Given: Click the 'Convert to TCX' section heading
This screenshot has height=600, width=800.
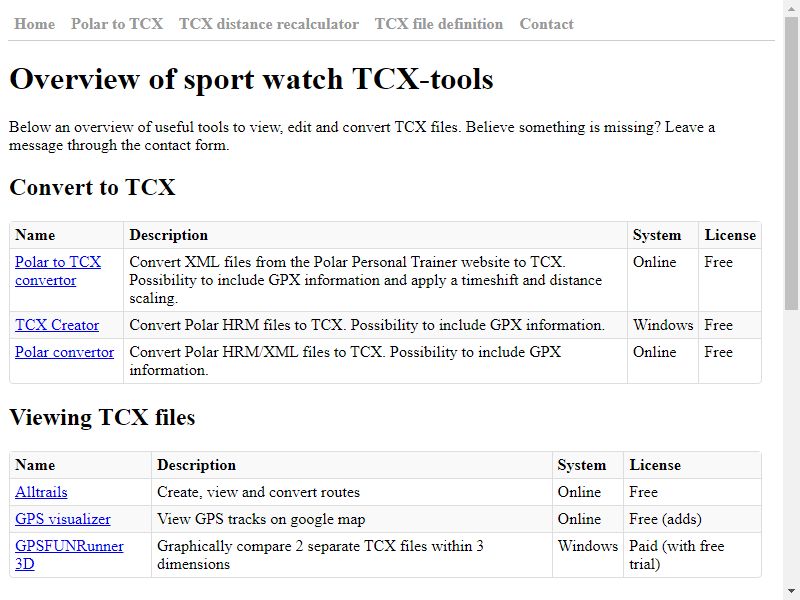Looking at the screenshot, I should pyautogui.click(x=92, y=187).
